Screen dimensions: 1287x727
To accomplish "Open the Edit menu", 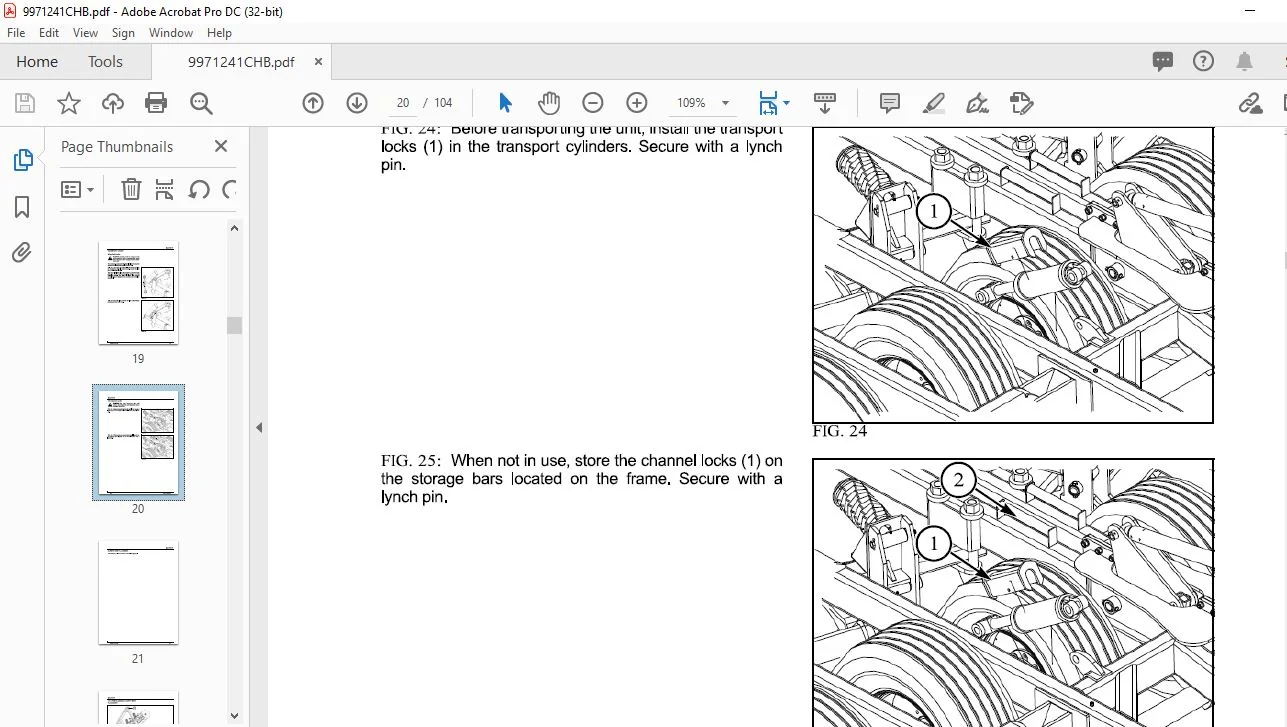I will coord(49,33).
